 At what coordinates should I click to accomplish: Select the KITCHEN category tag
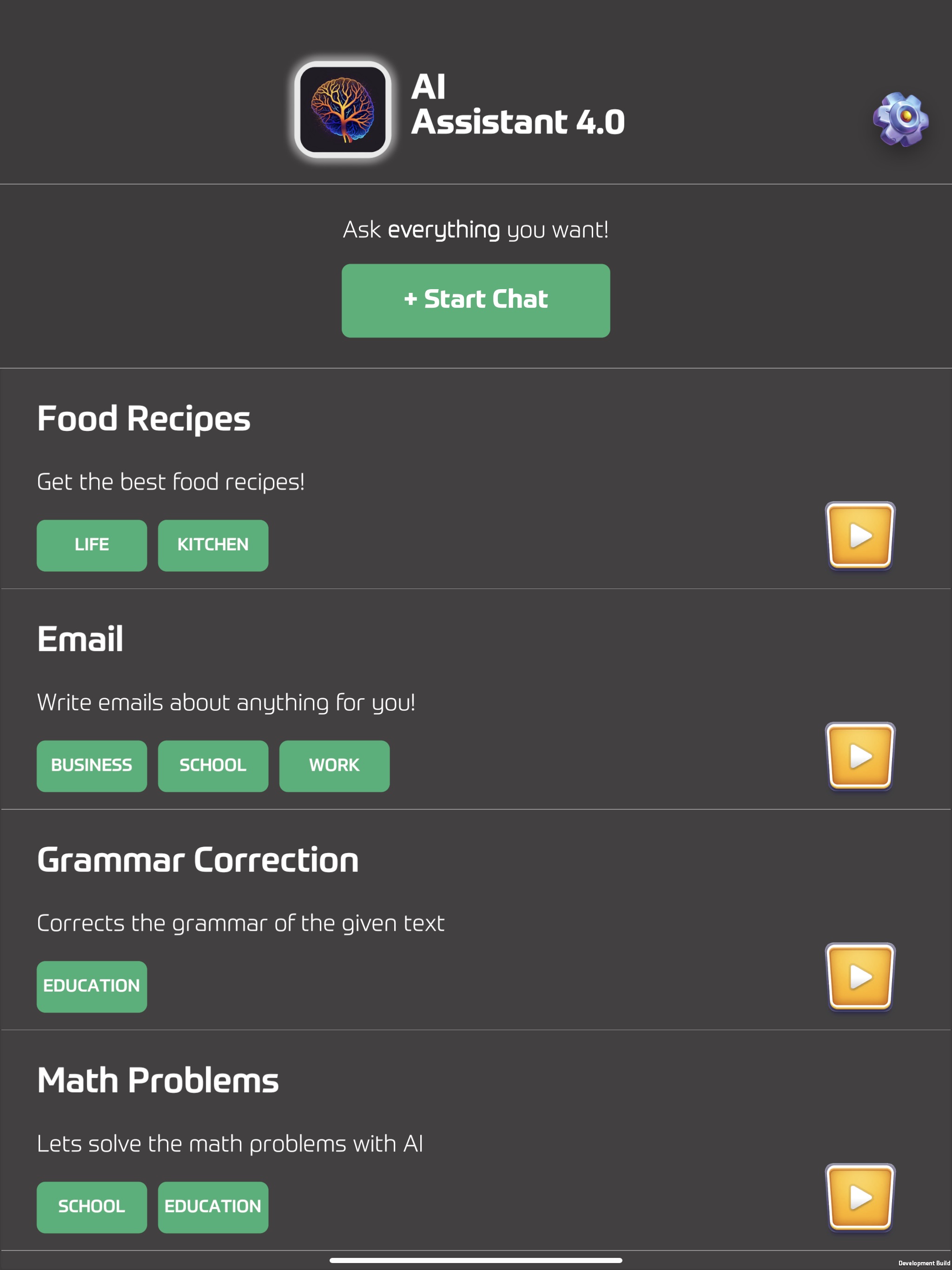(213, 545)
